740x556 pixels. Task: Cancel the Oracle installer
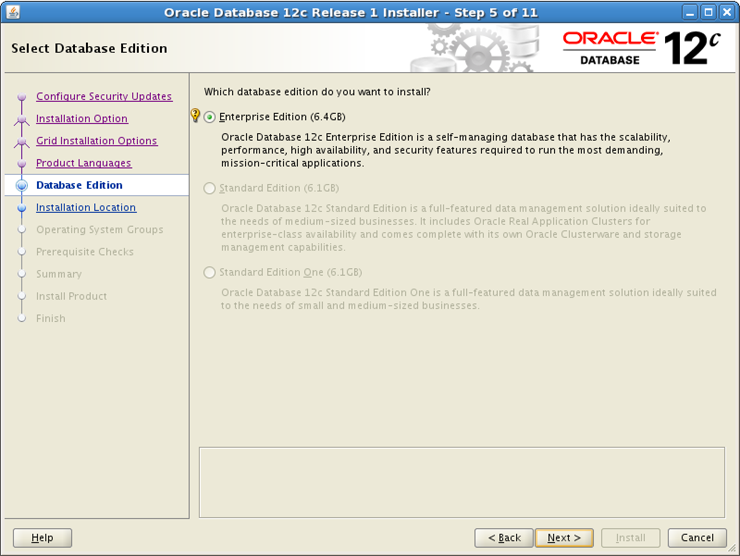(697, 538)
